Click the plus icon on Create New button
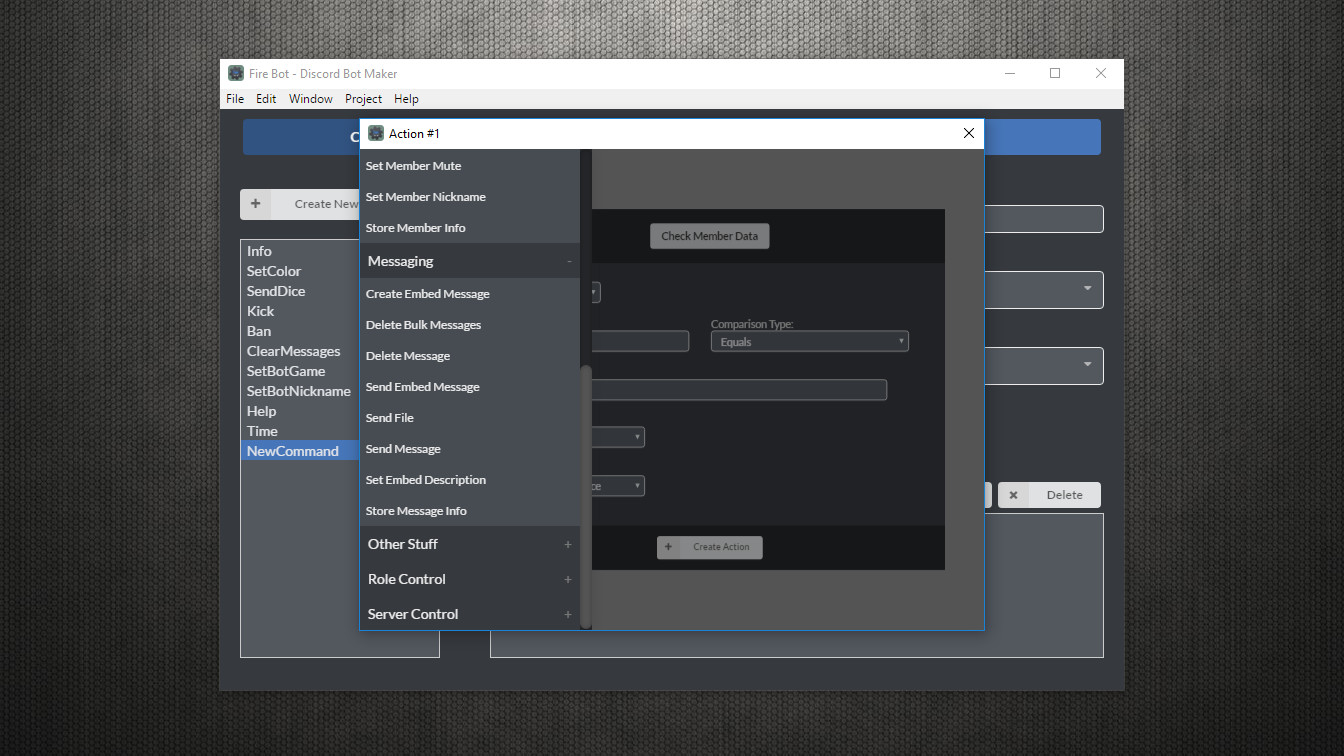 point(255,203)
